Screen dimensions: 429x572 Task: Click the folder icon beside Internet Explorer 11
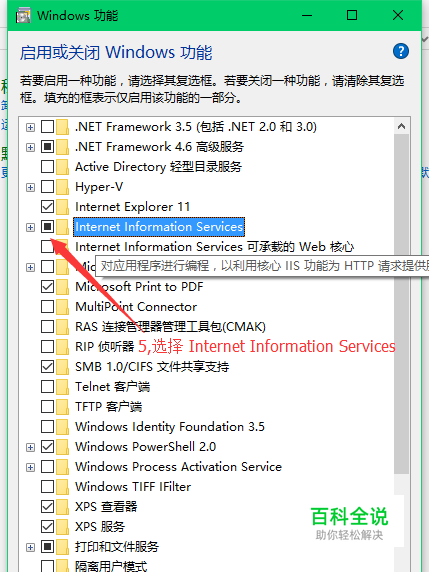63,207
